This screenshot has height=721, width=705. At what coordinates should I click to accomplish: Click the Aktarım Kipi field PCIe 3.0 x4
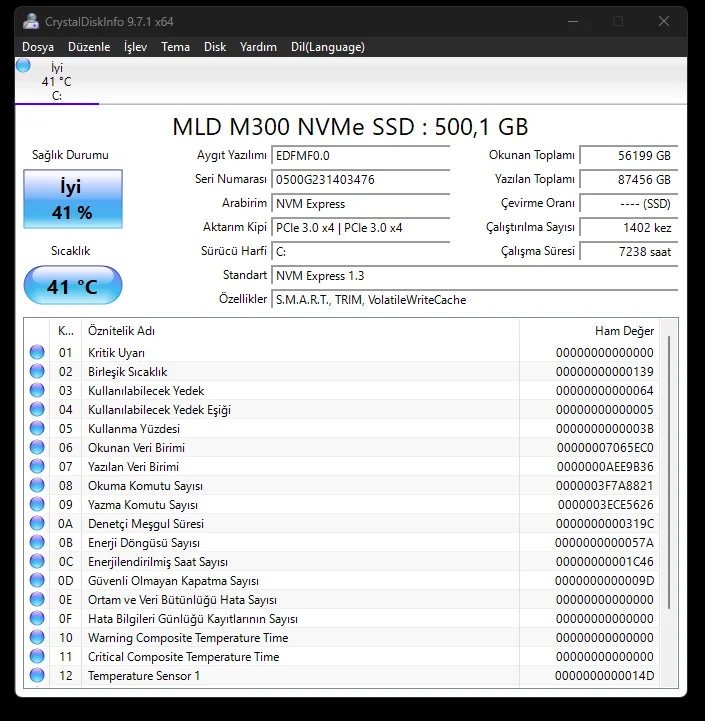(x=361, y=228)
